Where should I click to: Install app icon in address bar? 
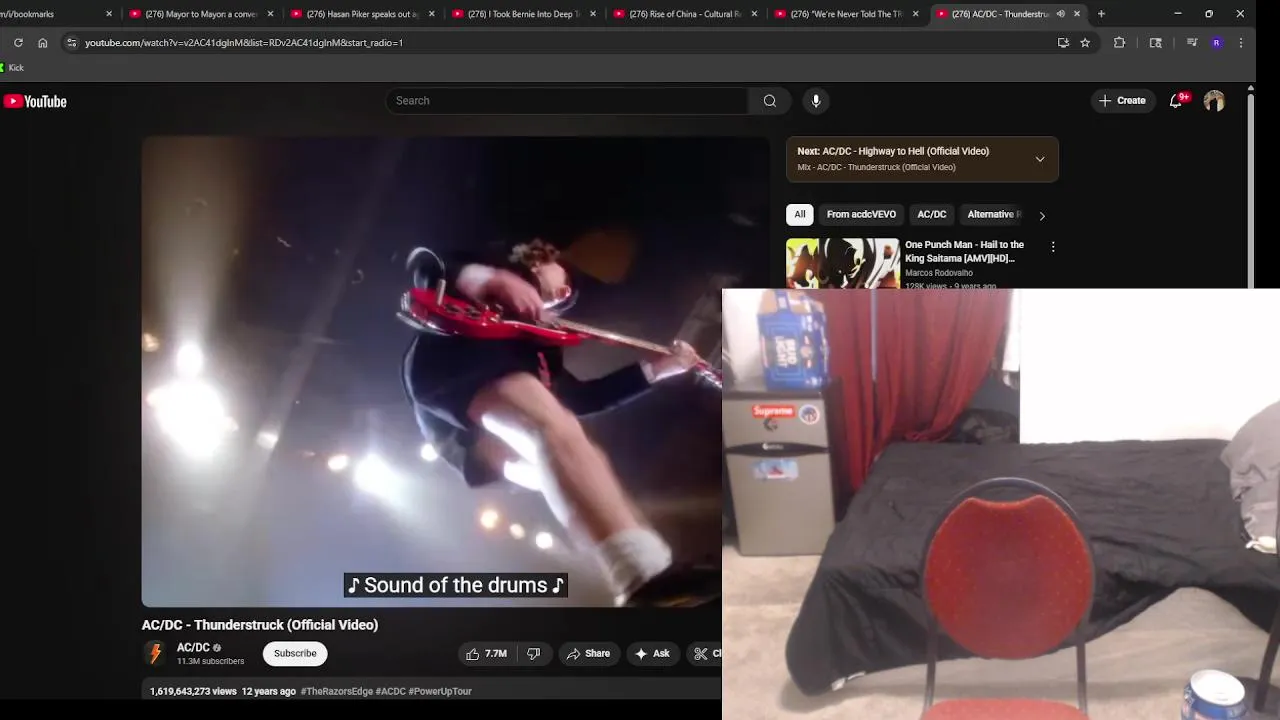pyautogui.click(x=1063, y=43)
